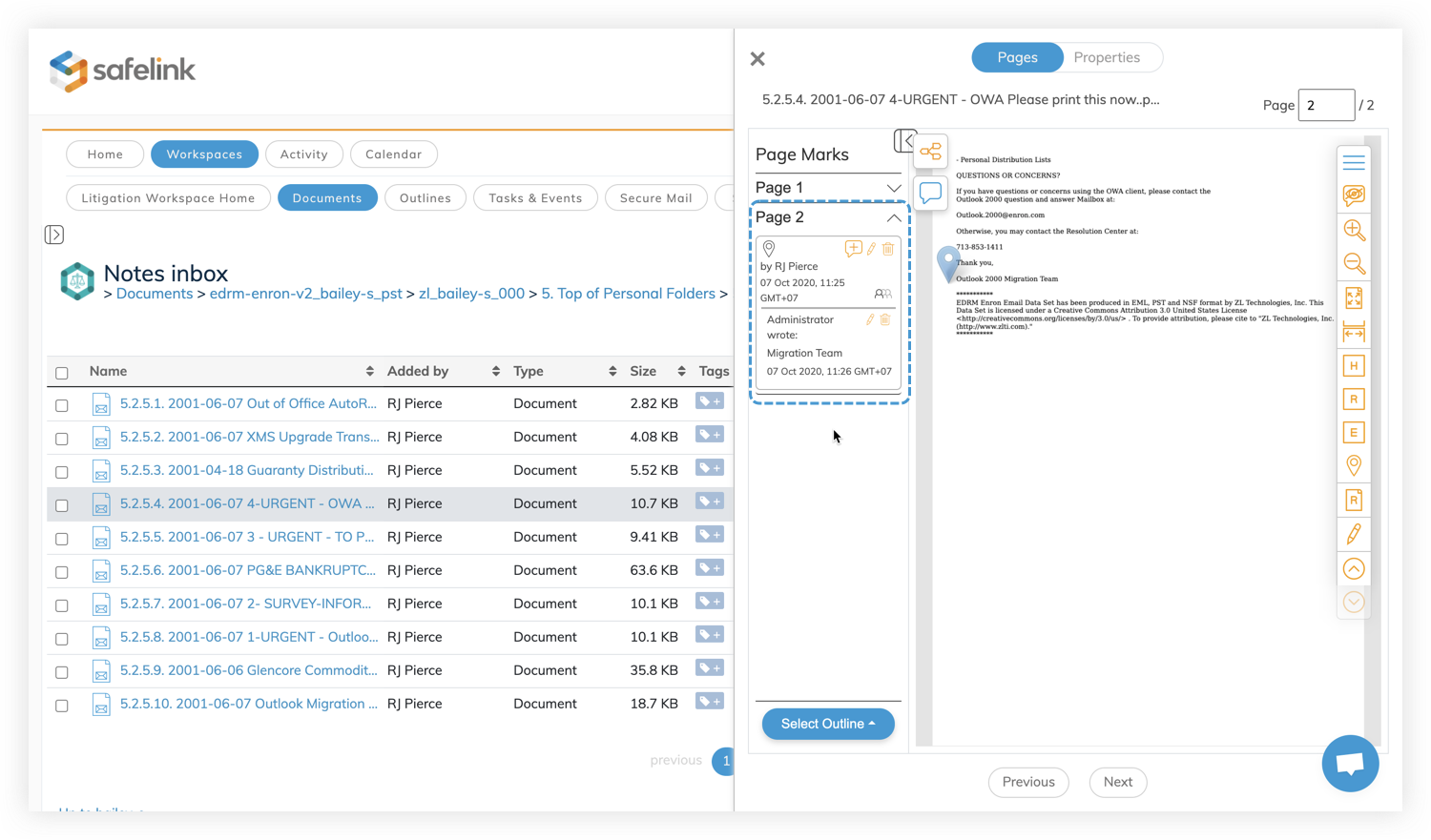Screen dimensions: 1431x840
Task: Fit page to width icon
Action: pyautogui.click(x=1354, y=332)
